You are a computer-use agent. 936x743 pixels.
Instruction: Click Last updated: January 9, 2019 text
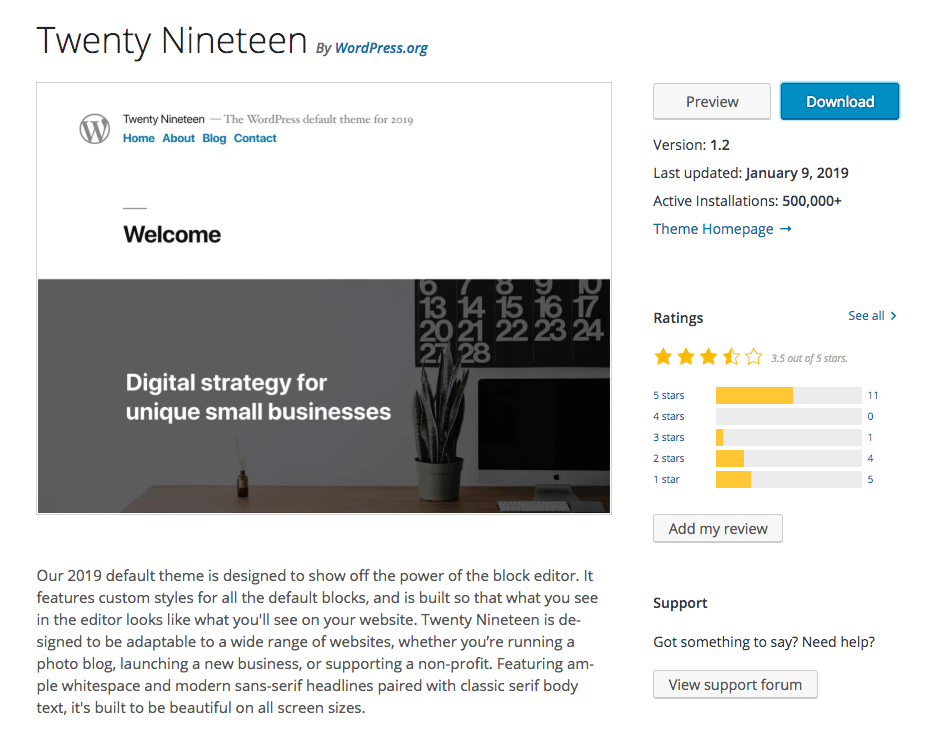[x=751, y=173]
